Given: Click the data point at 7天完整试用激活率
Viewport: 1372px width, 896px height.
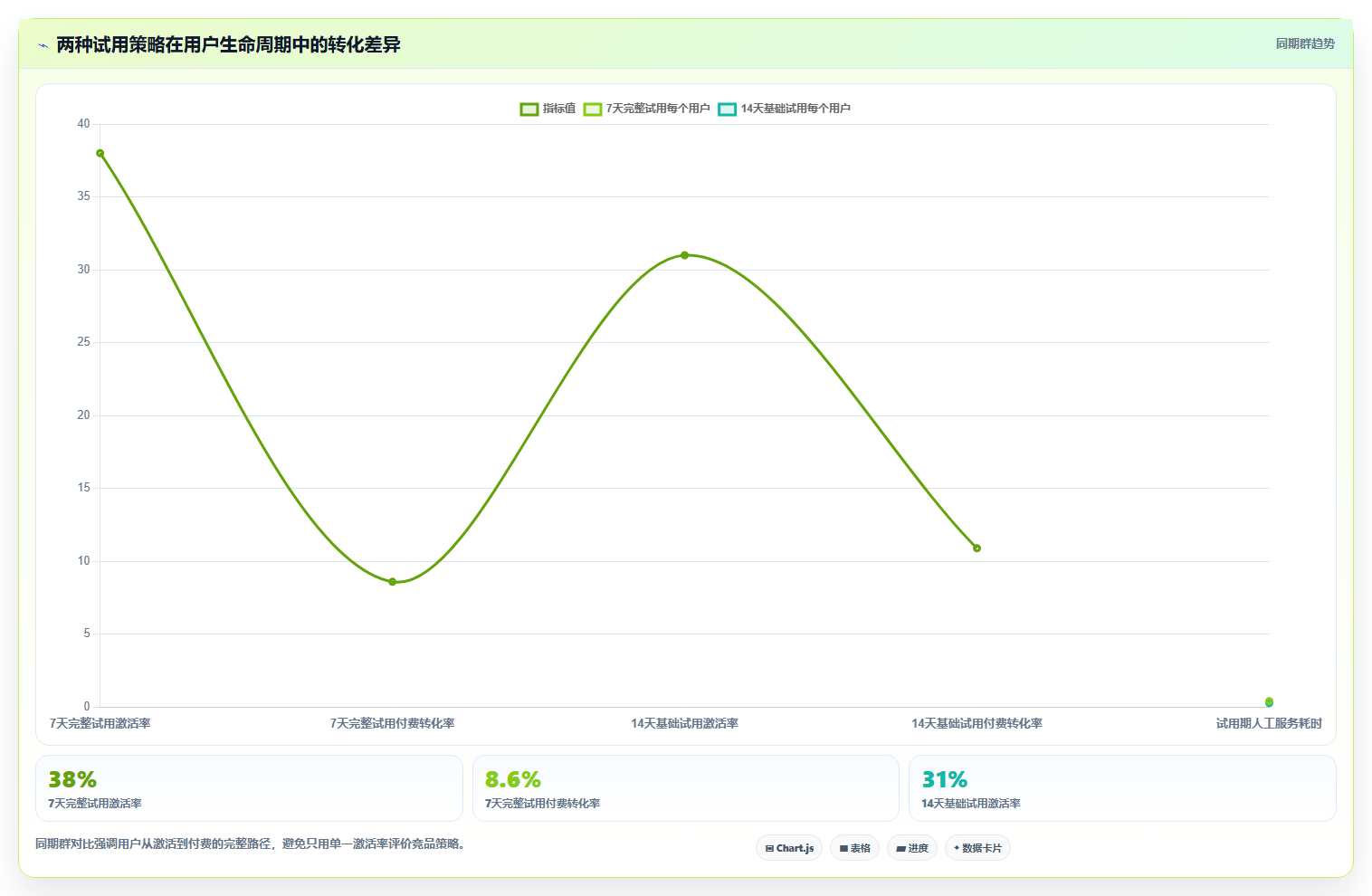Looking at the screenshot, I should (x=100, y=153).
